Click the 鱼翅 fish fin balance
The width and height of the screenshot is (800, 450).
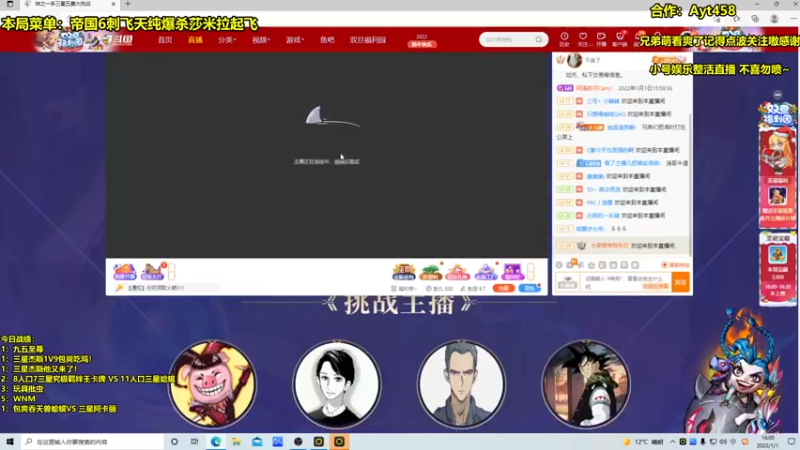(473, 289)
